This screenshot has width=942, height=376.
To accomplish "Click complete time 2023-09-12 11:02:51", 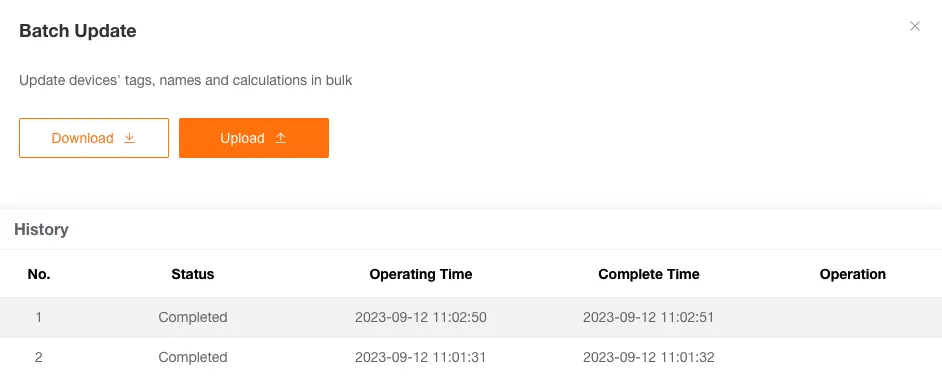I will click(649, 317).
